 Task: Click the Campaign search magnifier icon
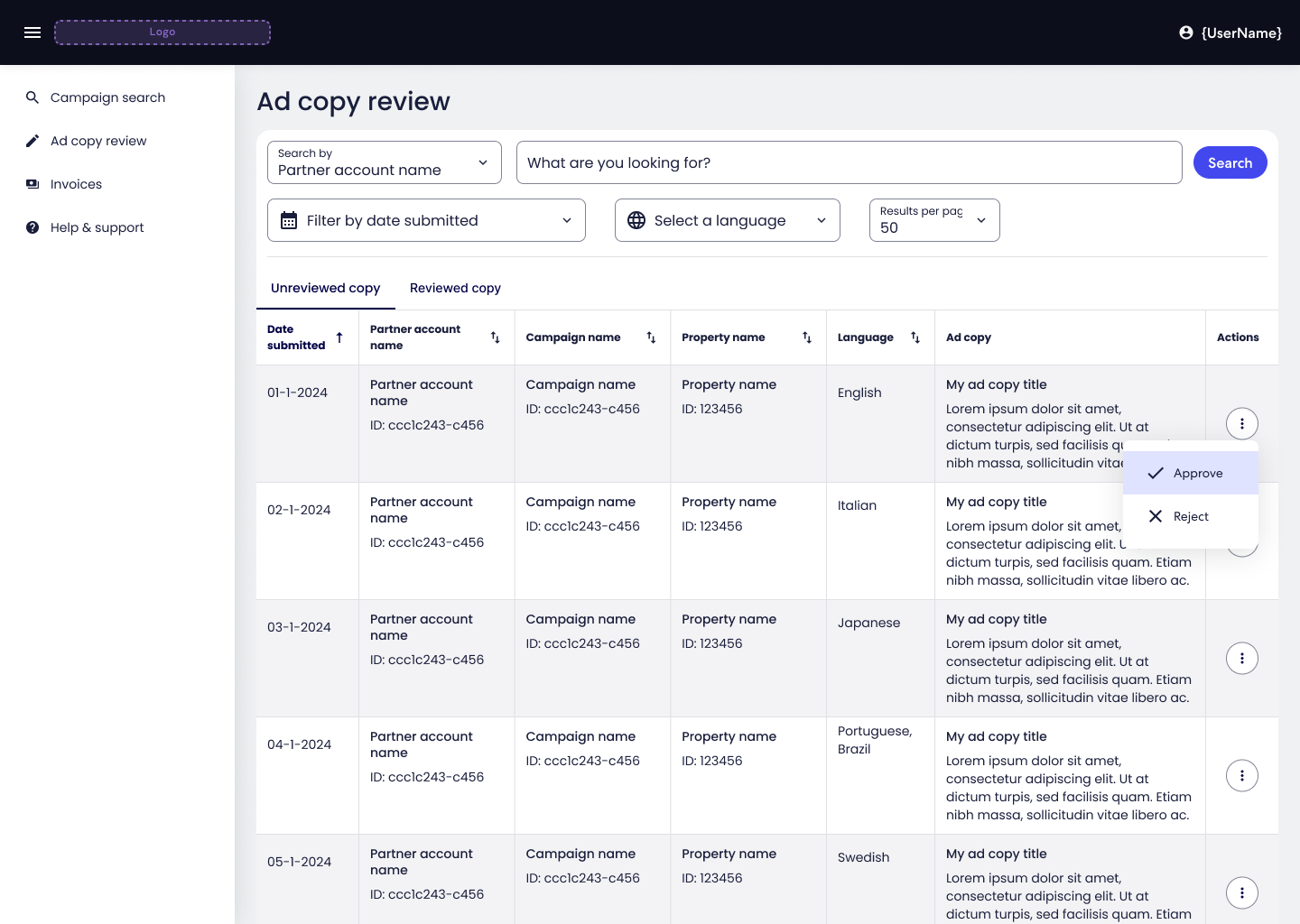click(x=32, y=97)
